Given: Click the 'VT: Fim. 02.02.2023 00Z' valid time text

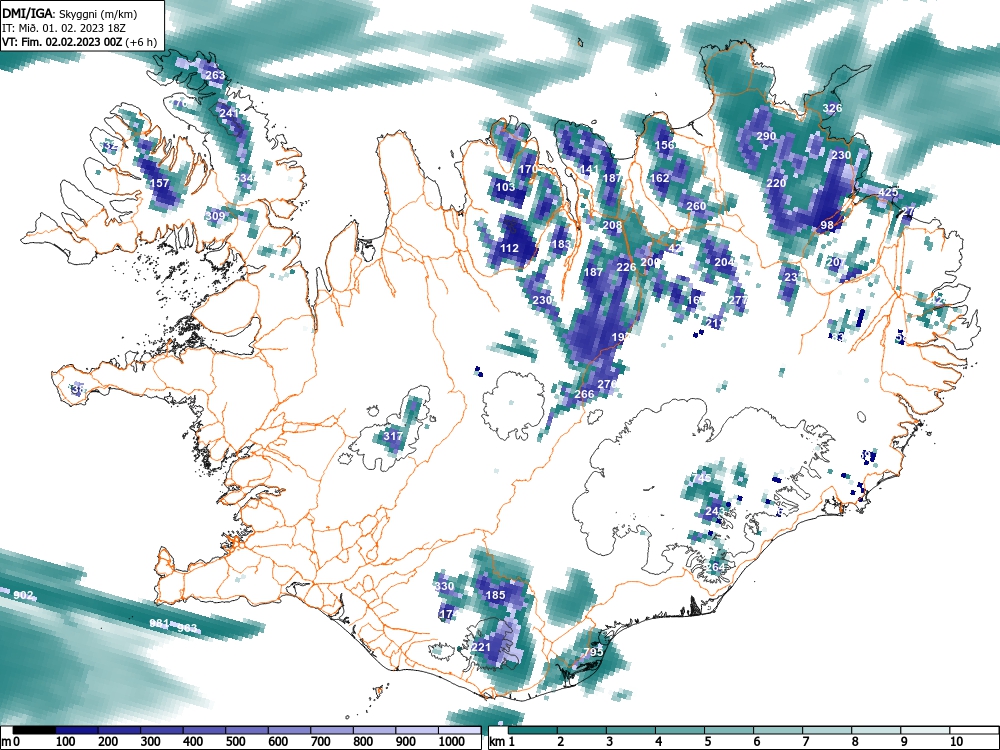Looking at the screenshot, I should click(x=63, y=43).
